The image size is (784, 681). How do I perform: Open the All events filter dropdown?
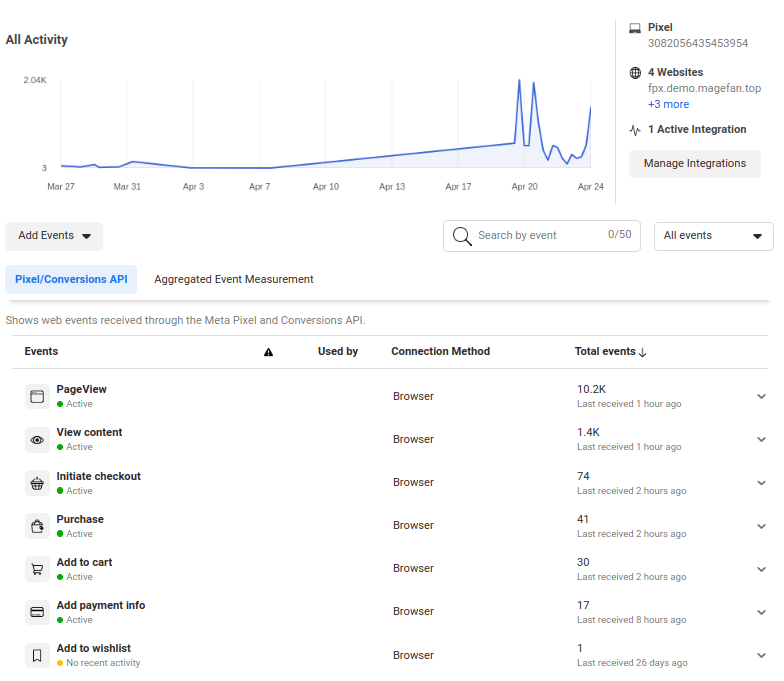[714, 236]
